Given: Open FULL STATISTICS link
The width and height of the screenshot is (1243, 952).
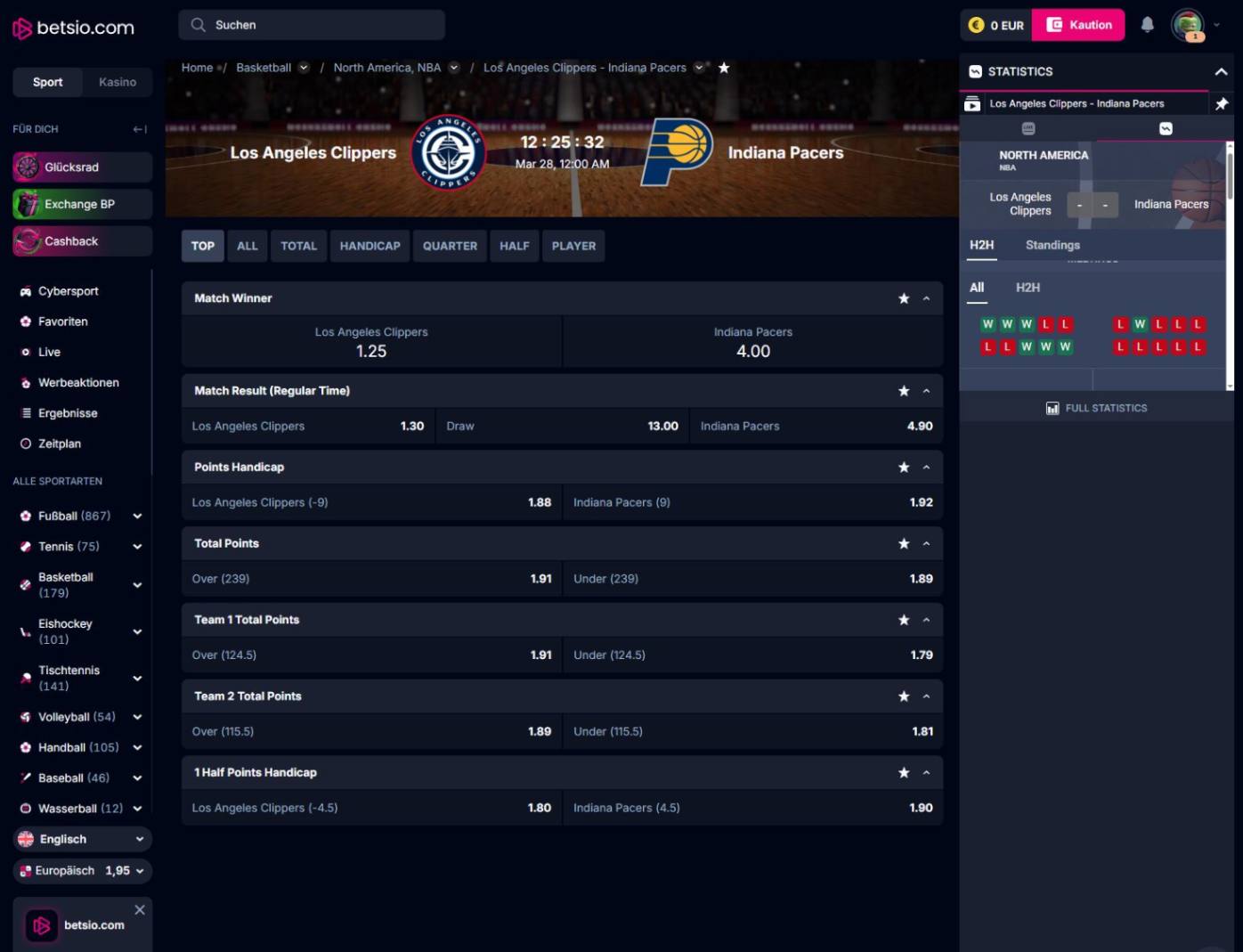Looking at the screenshot, I should coord(1096,408).
